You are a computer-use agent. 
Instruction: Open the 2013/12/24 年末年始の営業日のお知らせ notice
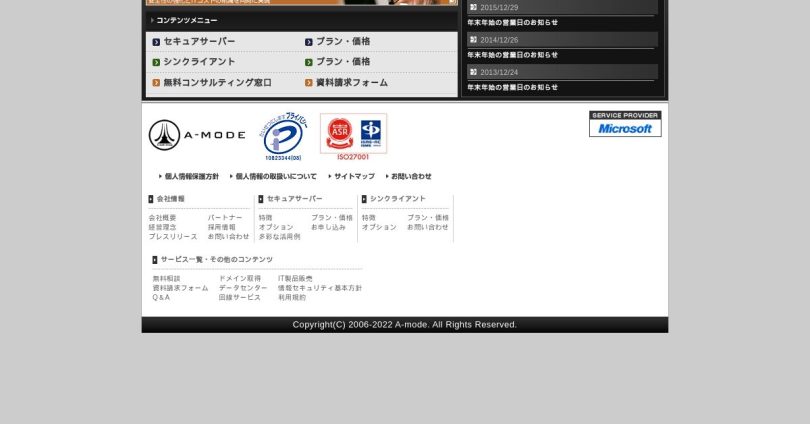[512, 88]
